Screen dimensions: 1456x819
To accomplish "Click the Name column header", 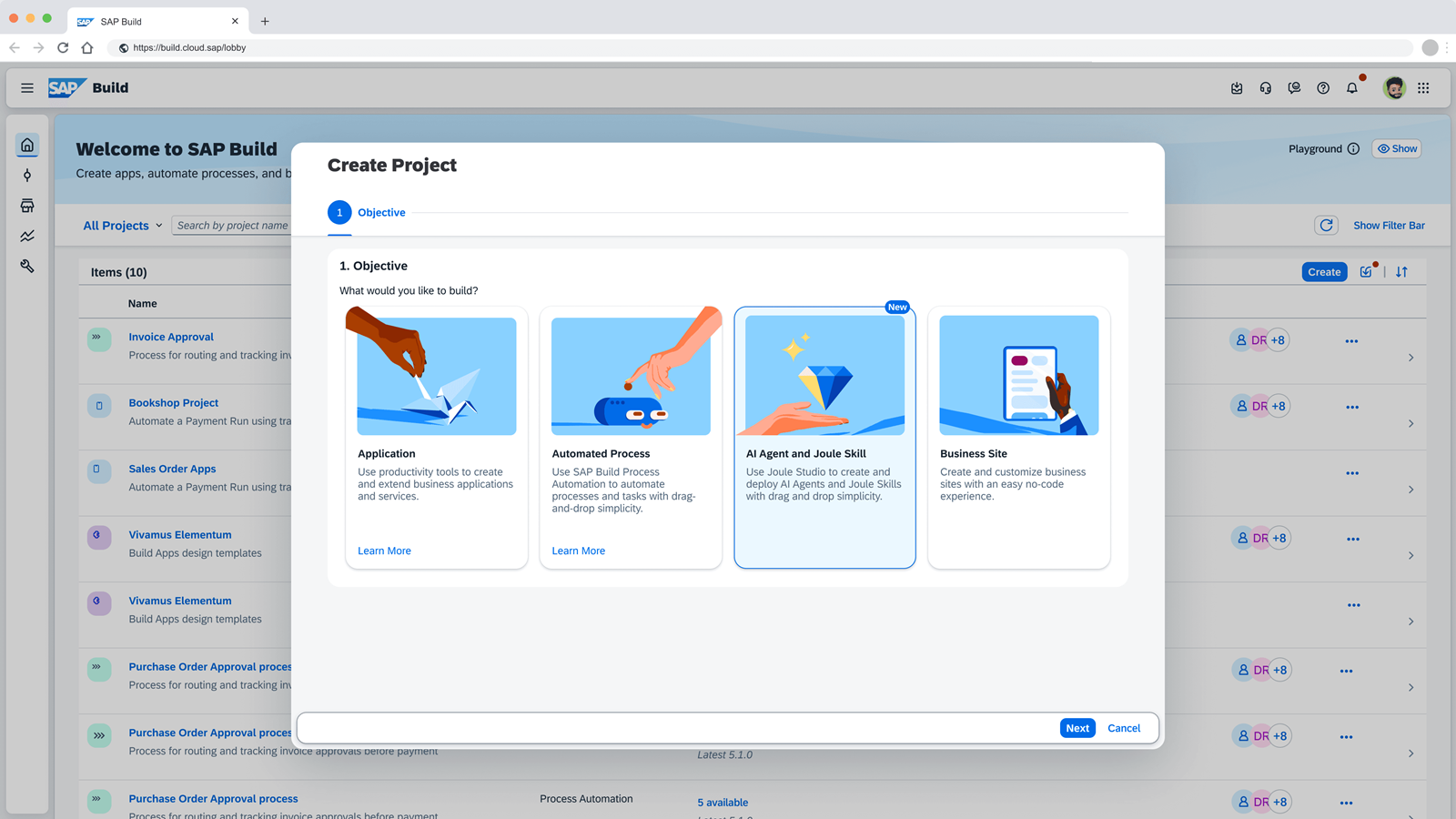I will tap(143, 304).
